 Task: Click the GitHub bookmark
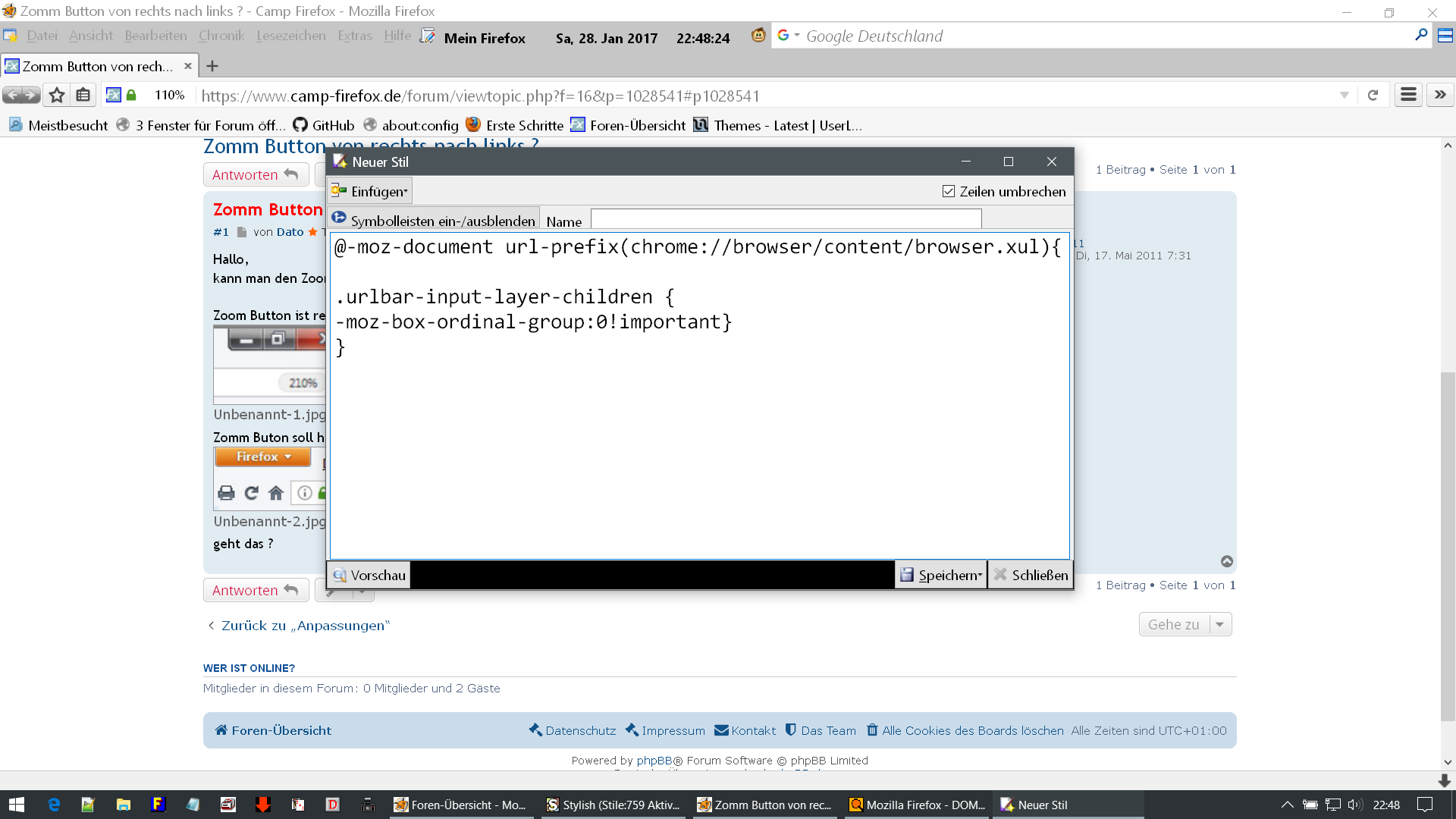coord(324,125)
